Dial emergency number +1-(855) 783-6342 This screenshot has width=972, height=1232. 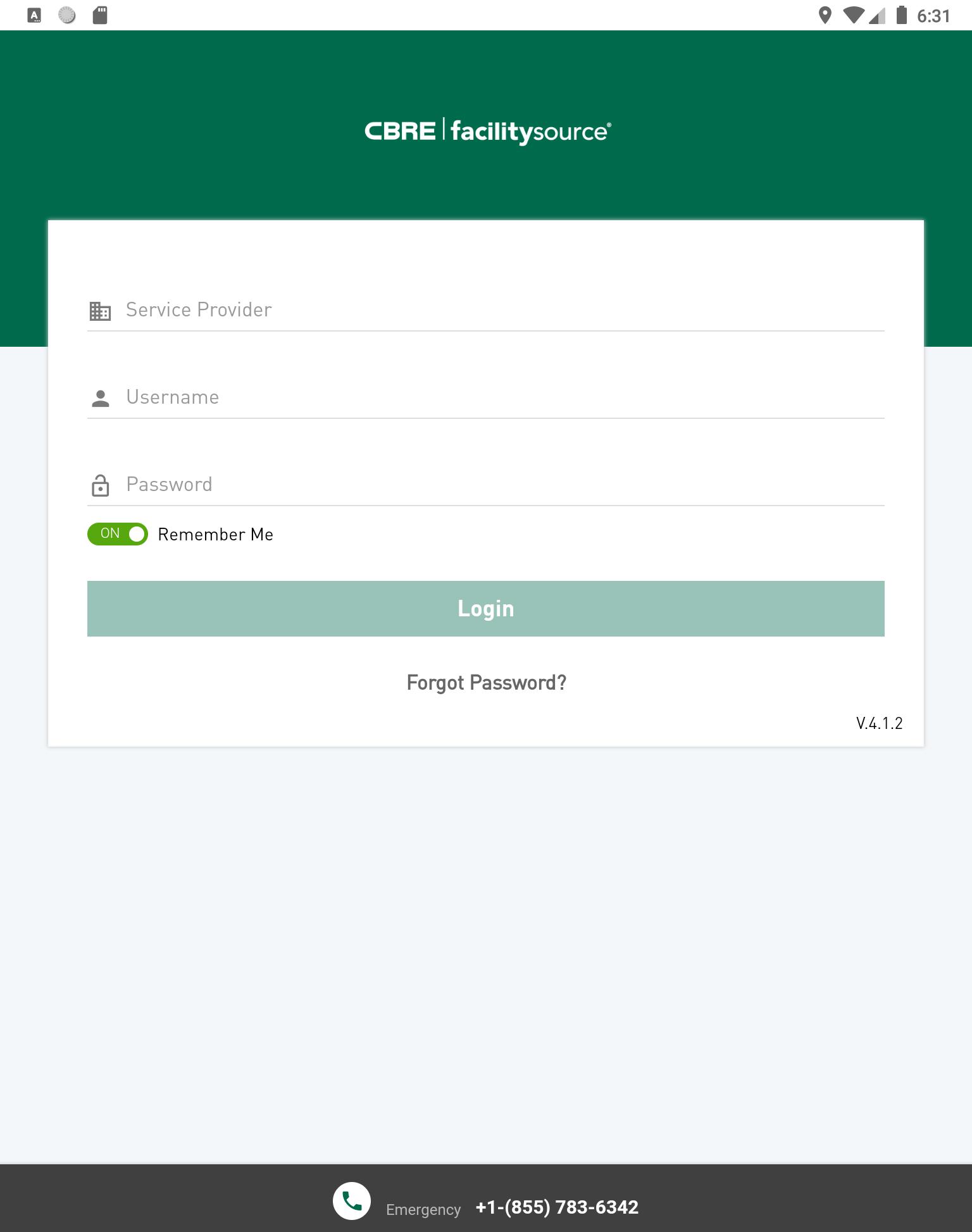tap(557, 1207)
